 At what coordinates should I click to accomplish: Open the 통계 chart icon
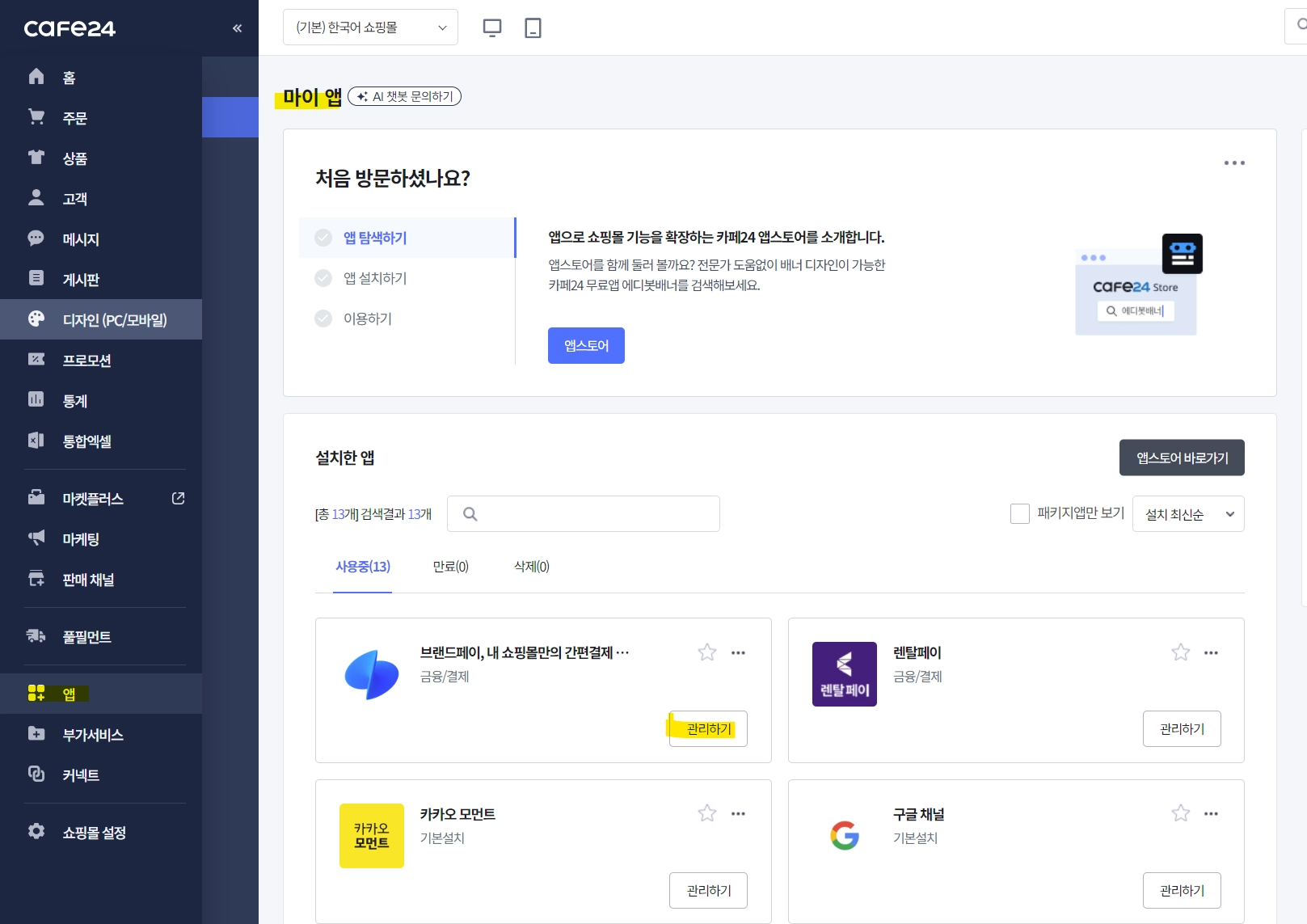pyautogui.click(x=36, y=400)
